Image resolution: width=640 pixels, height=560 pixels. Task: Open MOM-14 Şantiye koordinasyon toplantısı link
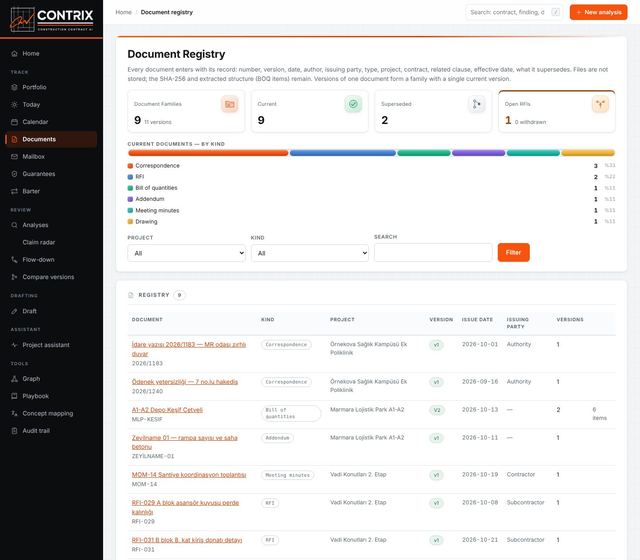tap(189, 475)
